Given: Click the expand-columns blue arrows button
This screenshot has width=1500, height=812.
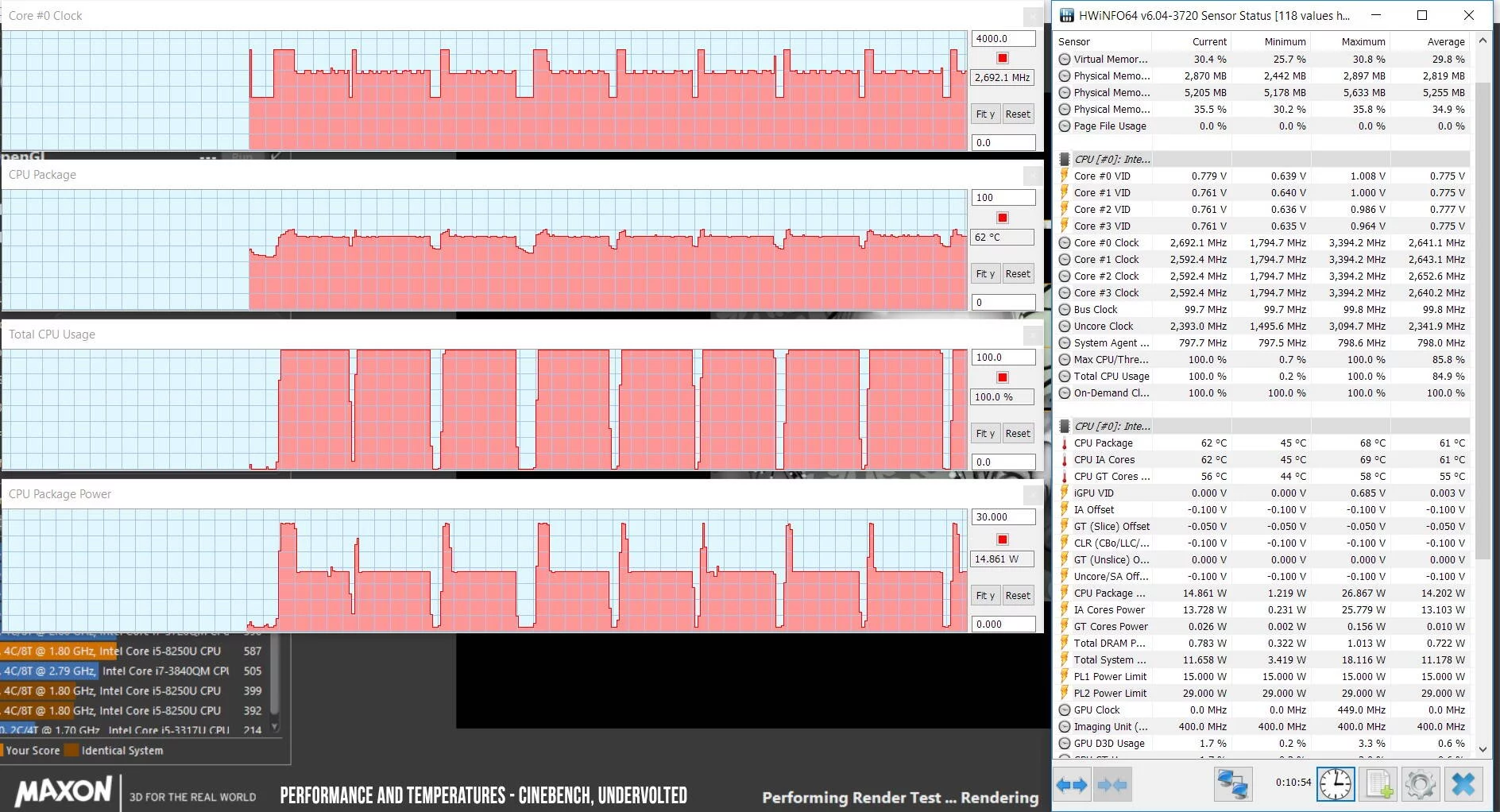Looking at the screenshot, I should click(x=1072, y=785).
